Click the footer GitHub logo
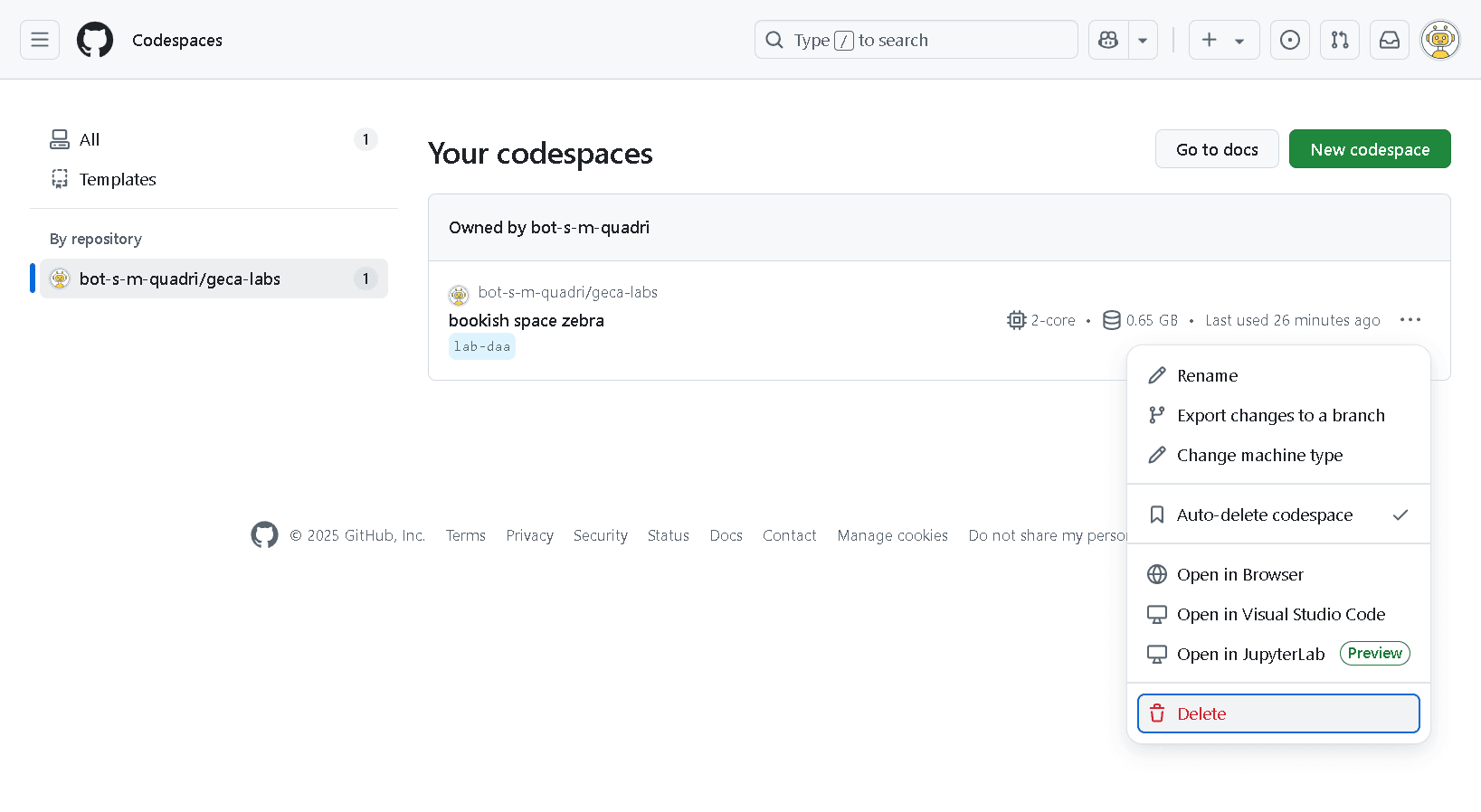1481x812 pixels. [x=264, y=535]
